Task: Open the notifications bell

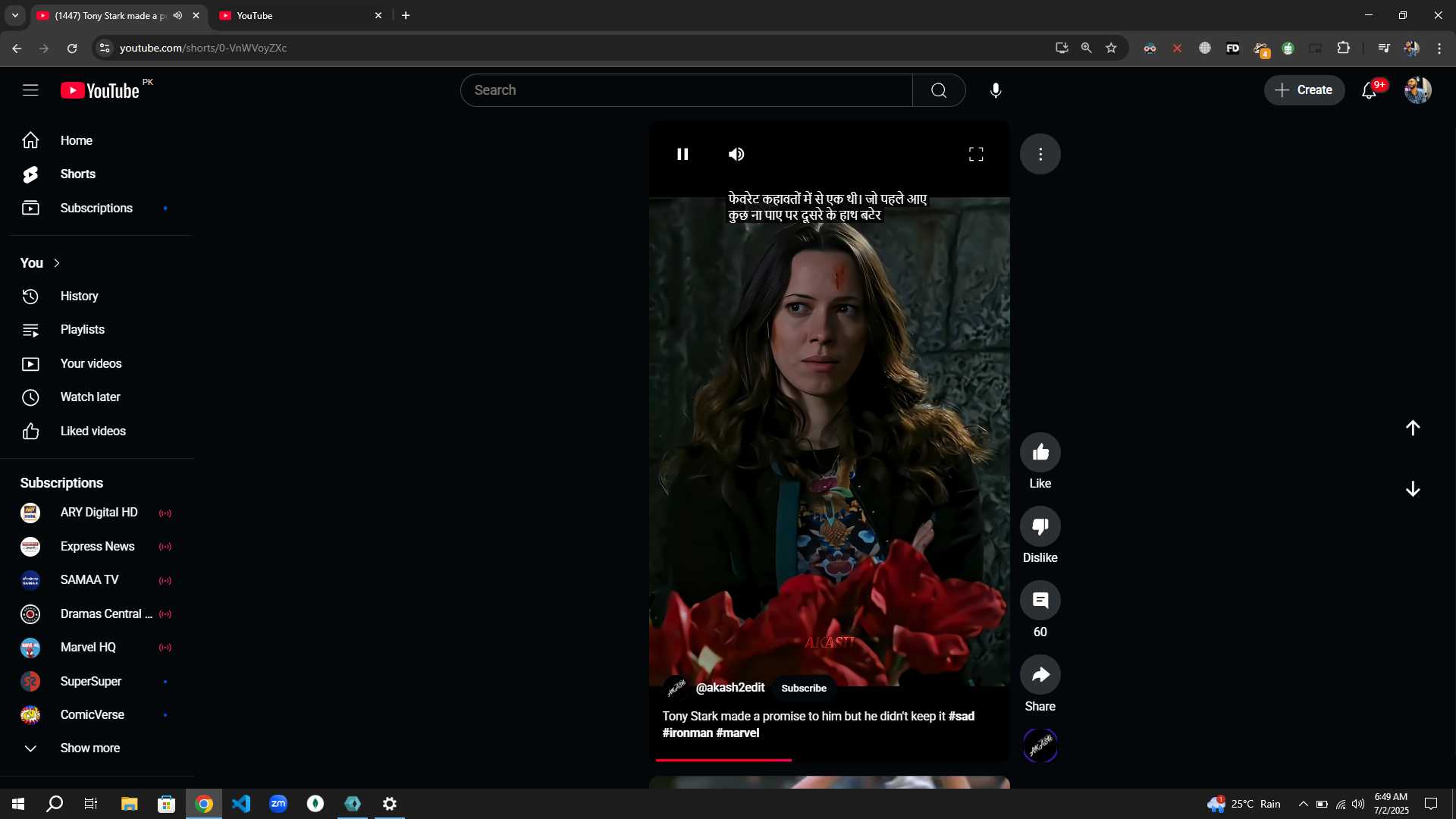Action: click(x=1369, y=90)
